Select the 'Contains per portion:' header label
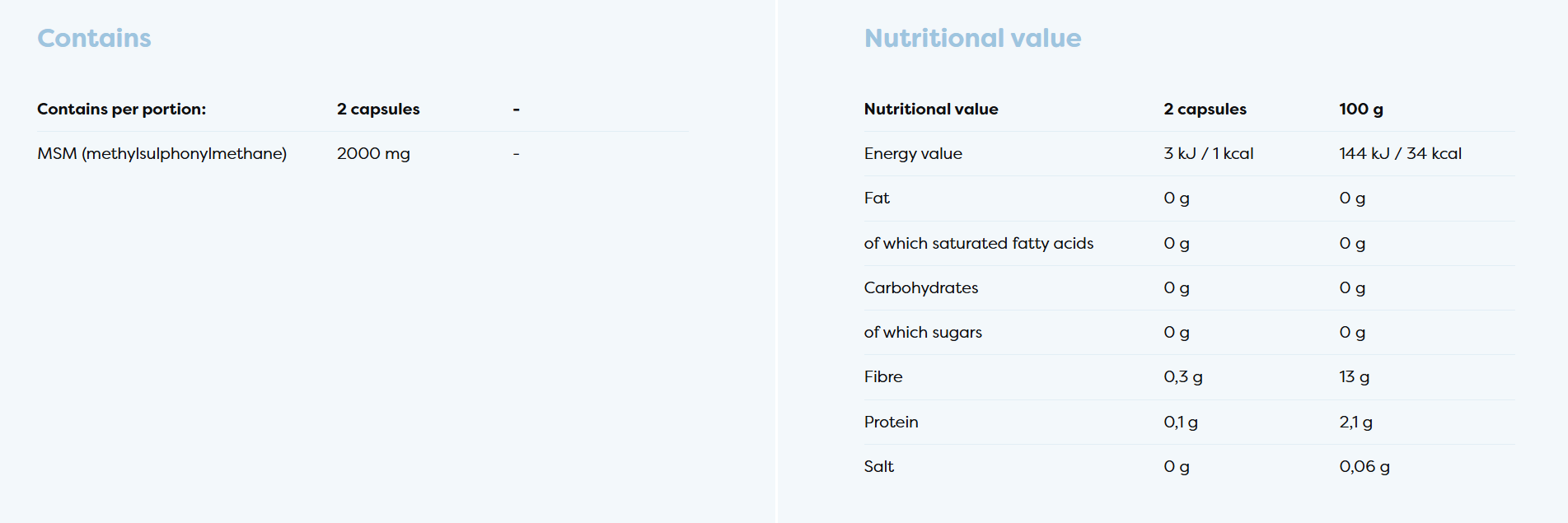Image resolution: width=1568 pixels, height=523 pixels. pos(121,109)
